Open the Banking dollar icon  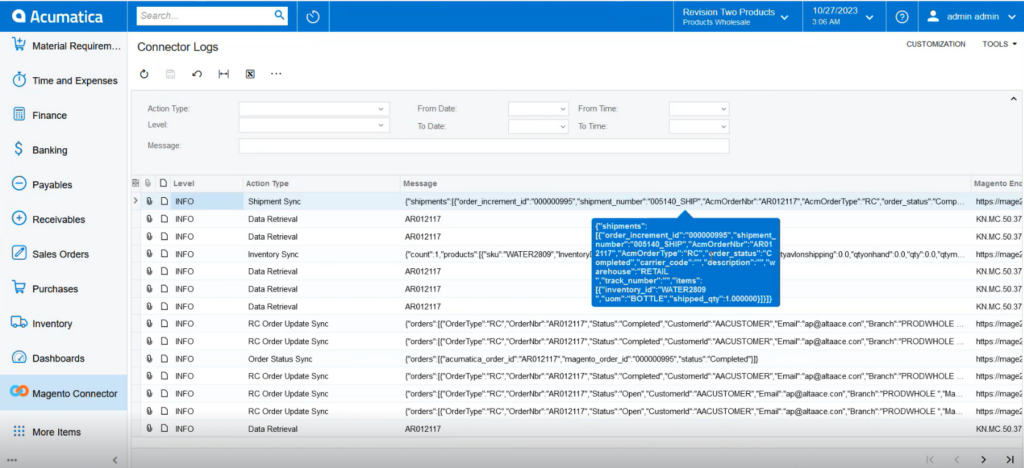[19, 149]
